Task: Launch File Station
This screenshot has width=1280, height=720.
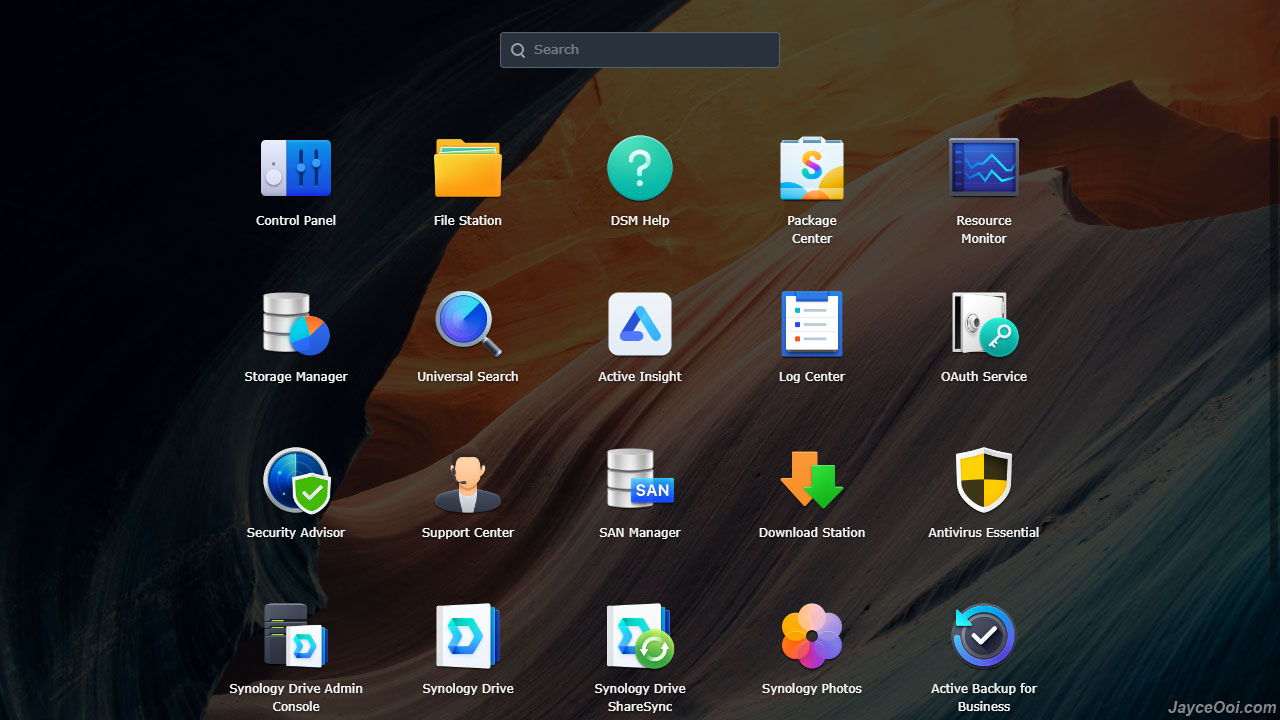Action: 468,168
